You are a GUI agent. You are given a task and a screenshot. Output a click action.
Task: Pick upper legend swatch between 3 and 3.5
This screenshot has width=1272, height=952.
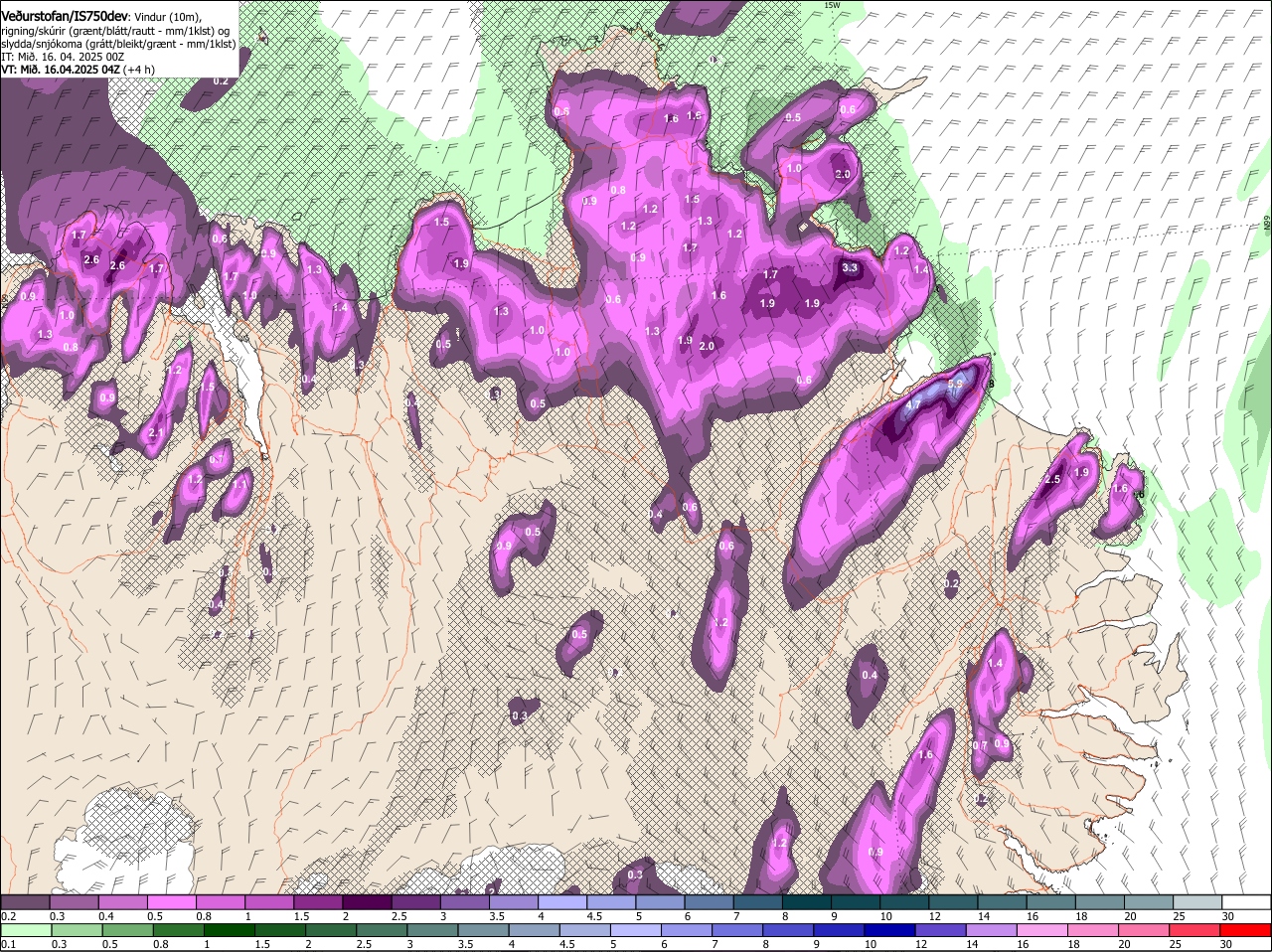pos(464,901)
